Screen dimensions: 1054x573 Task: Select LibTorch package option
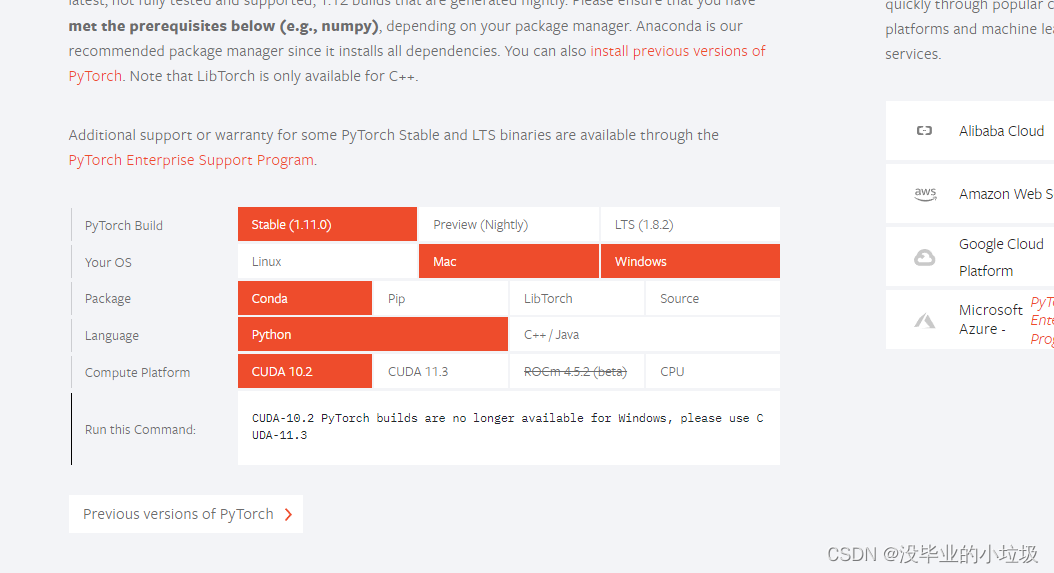click(577, 299)
